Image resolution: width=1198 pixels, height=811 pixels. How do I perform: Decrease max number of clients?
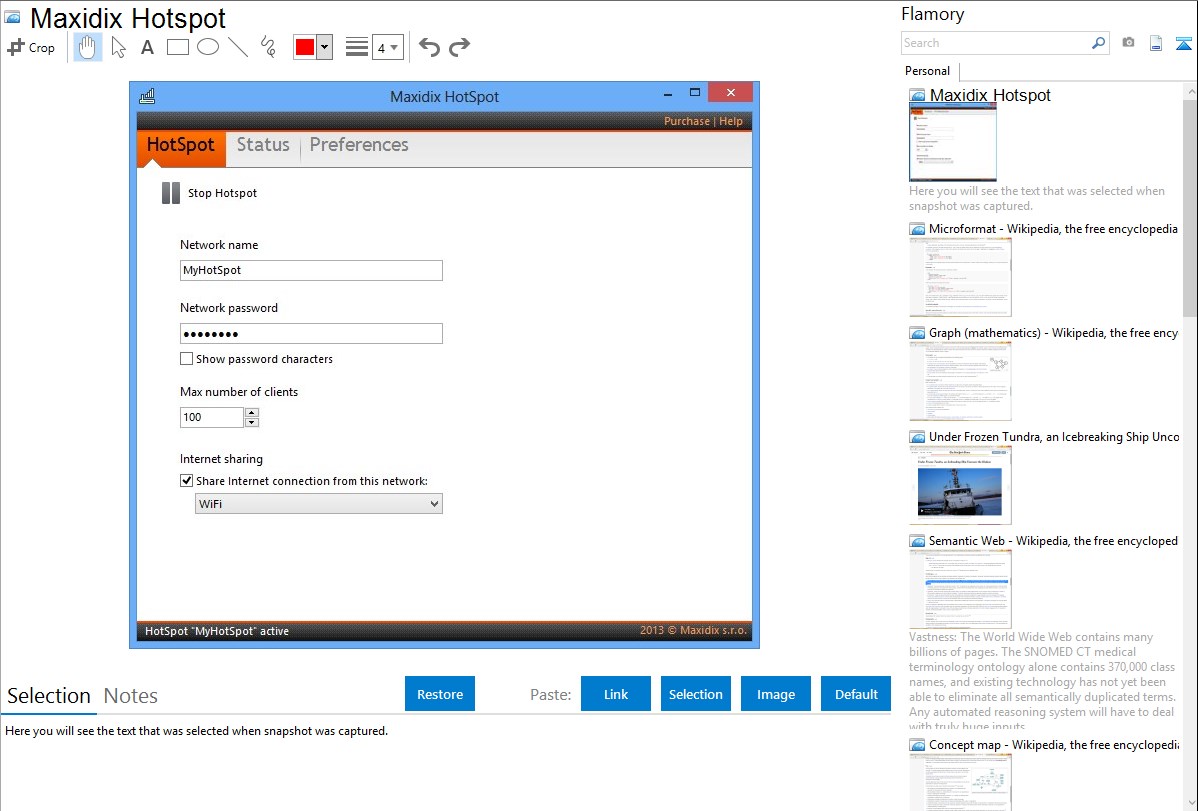click(251, 422)
